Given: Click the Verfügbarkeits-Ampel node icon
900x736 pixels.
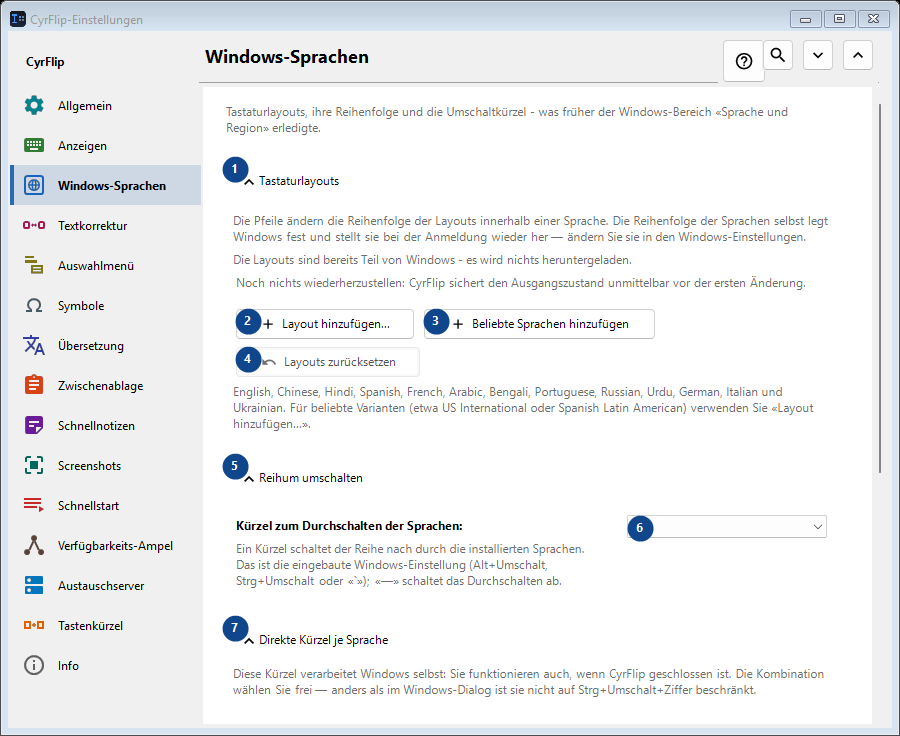Looking at the screenshot, I should (x=34, y=545).
